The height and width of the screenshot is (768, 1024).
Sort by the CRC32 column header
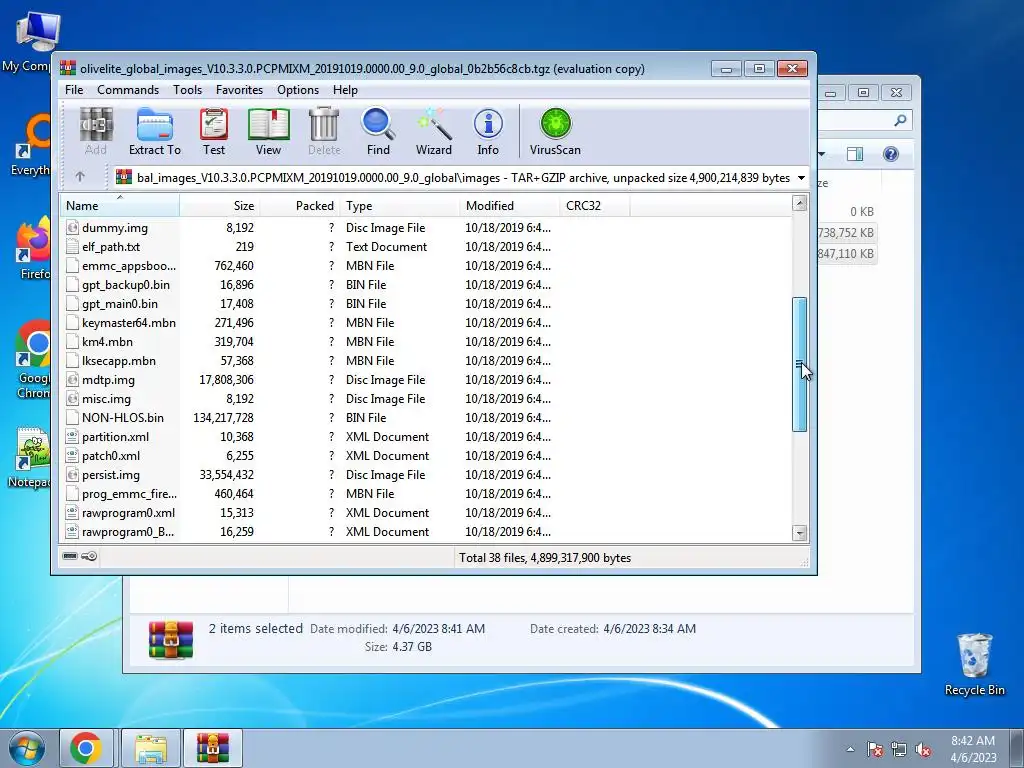594,206
